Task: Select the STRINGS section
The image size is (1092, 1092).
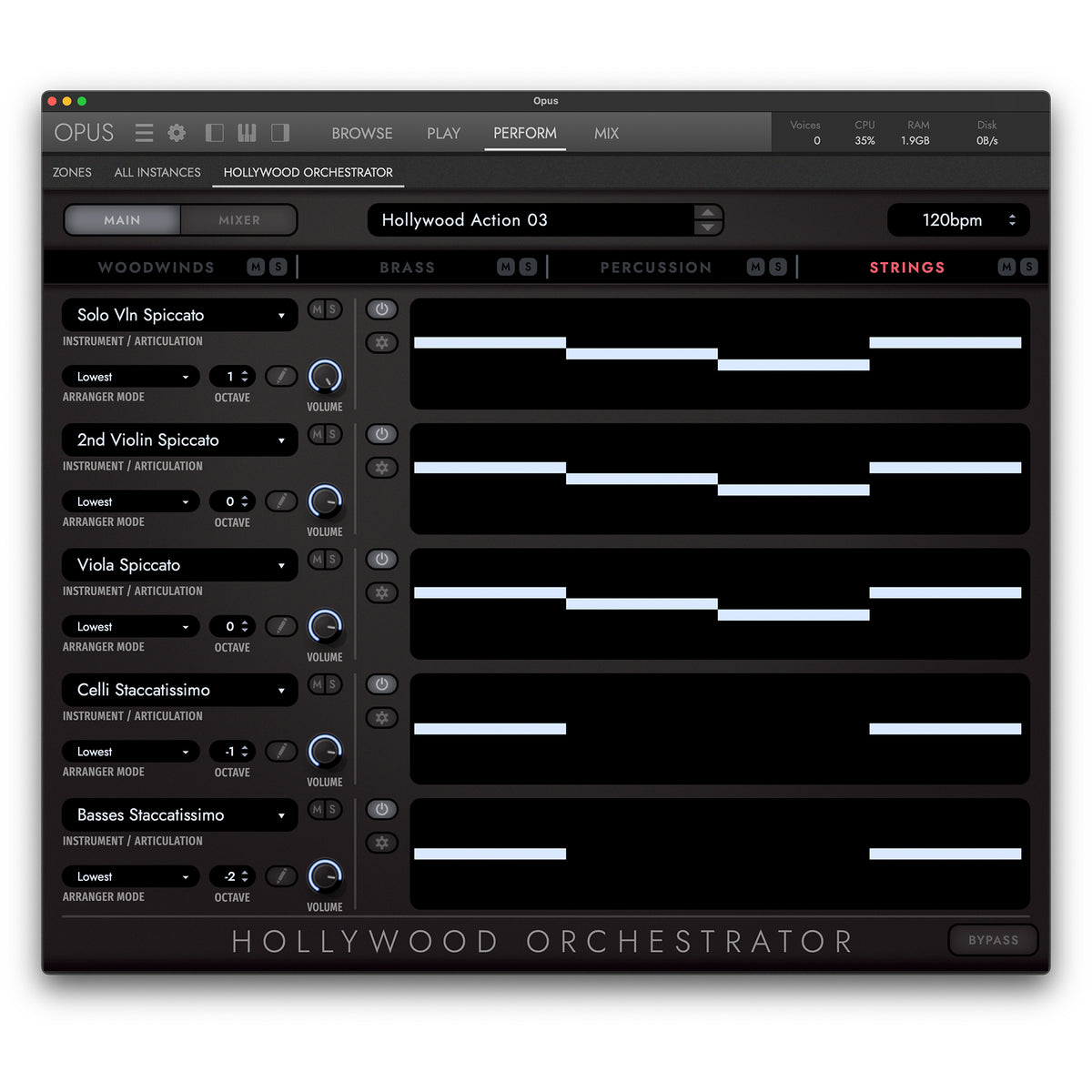Action: pyautogui.click(x=907, y=268)
